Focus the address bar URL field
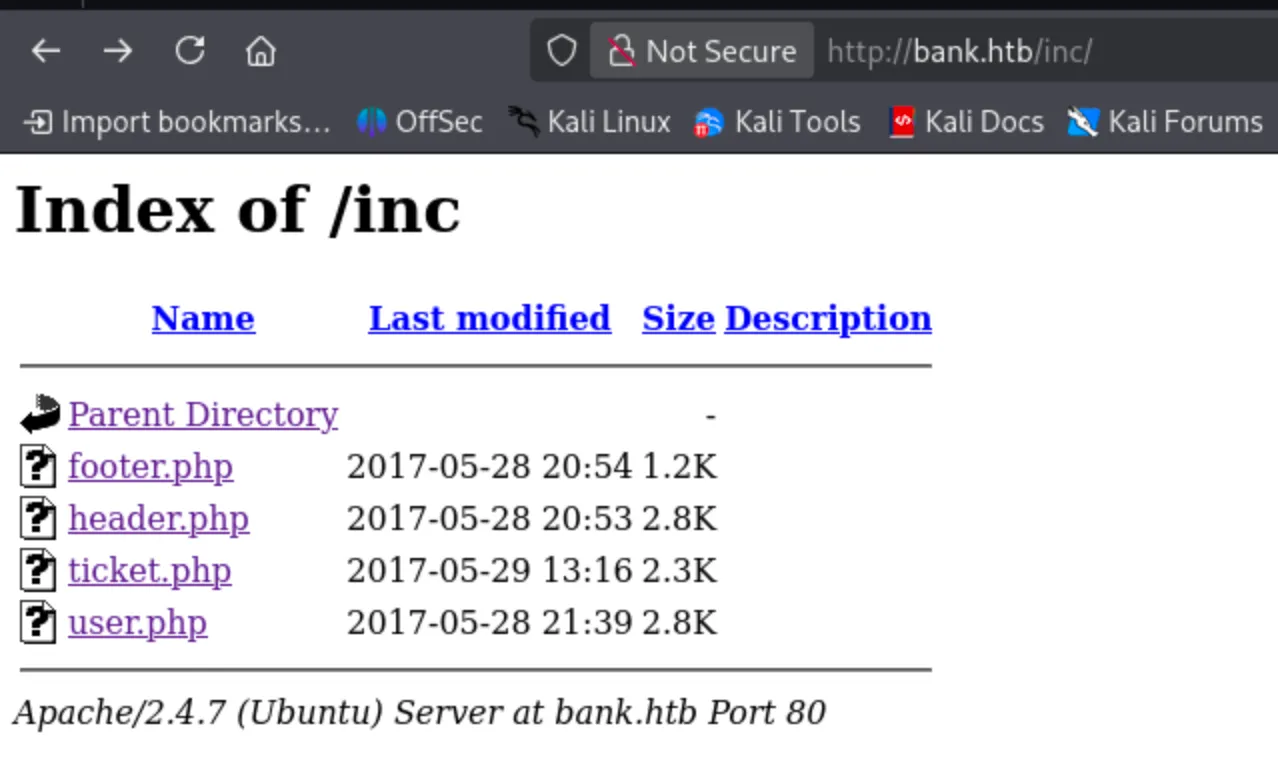 (x=1000, y=51)
